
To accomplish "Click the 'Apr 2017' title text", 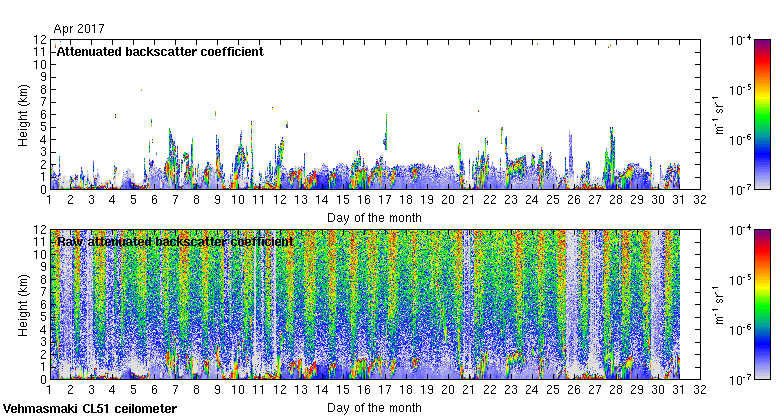I will coord(79,29).
